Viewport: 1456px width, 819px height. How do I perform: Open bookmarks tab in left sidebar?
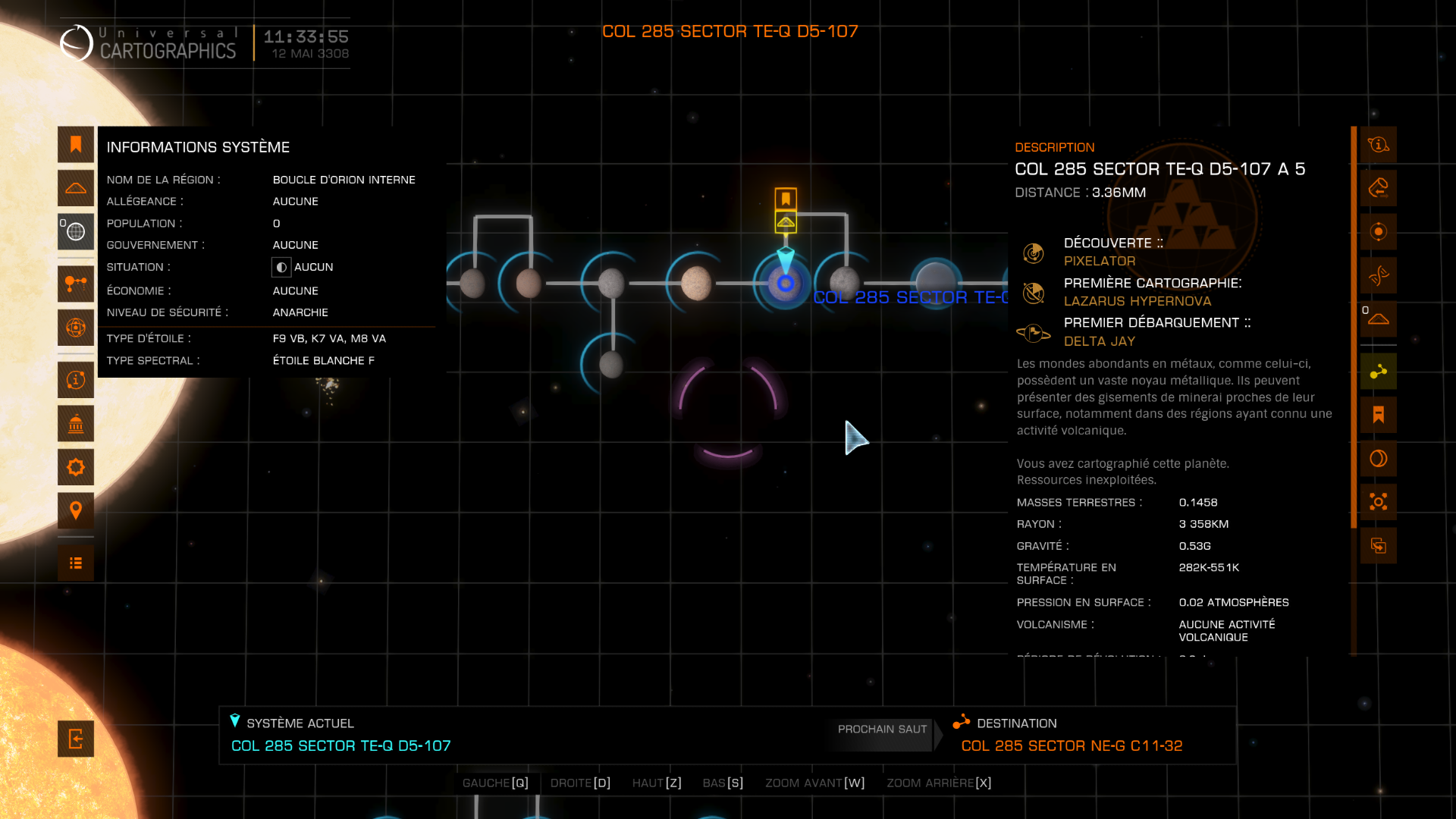(76, 144)
